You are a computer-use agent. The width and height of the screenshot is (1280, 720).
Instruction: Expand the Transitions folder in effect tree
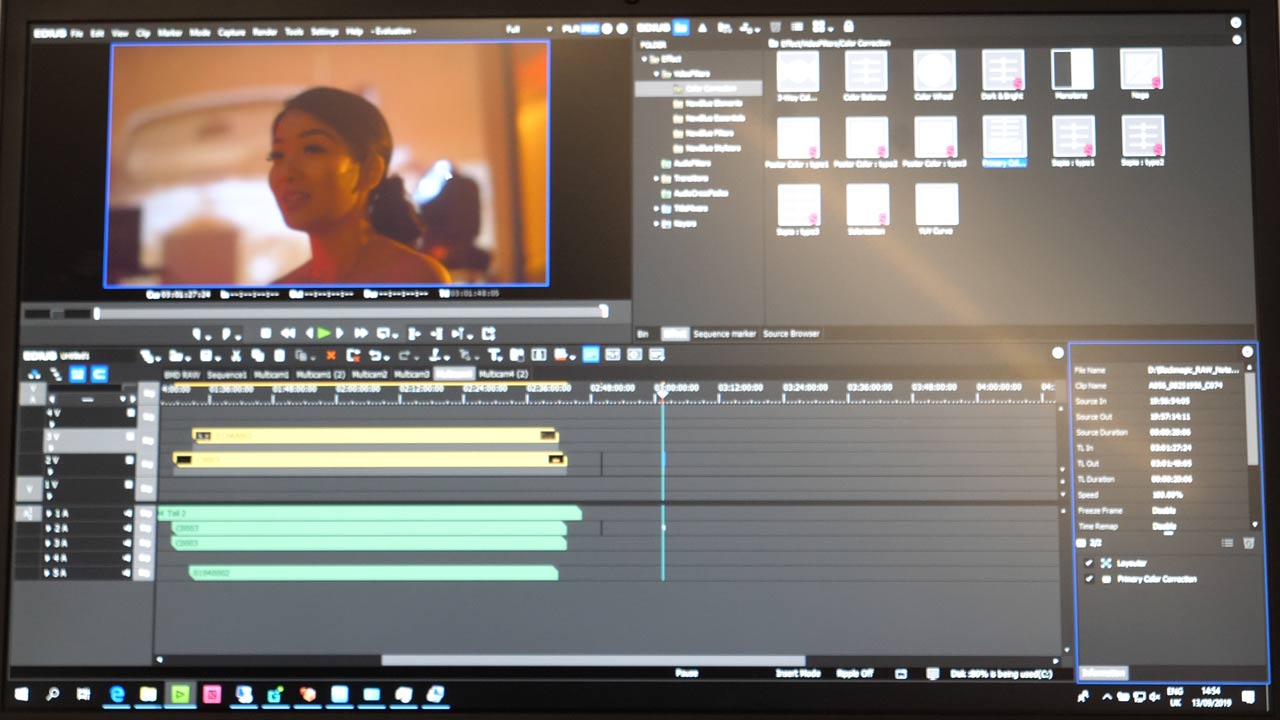[657, 178]
